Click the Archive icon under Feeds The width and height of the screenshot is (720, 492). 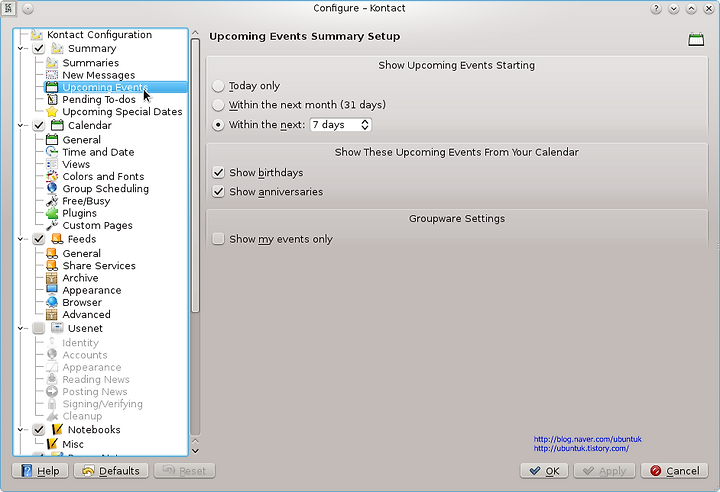pos(52,278)
